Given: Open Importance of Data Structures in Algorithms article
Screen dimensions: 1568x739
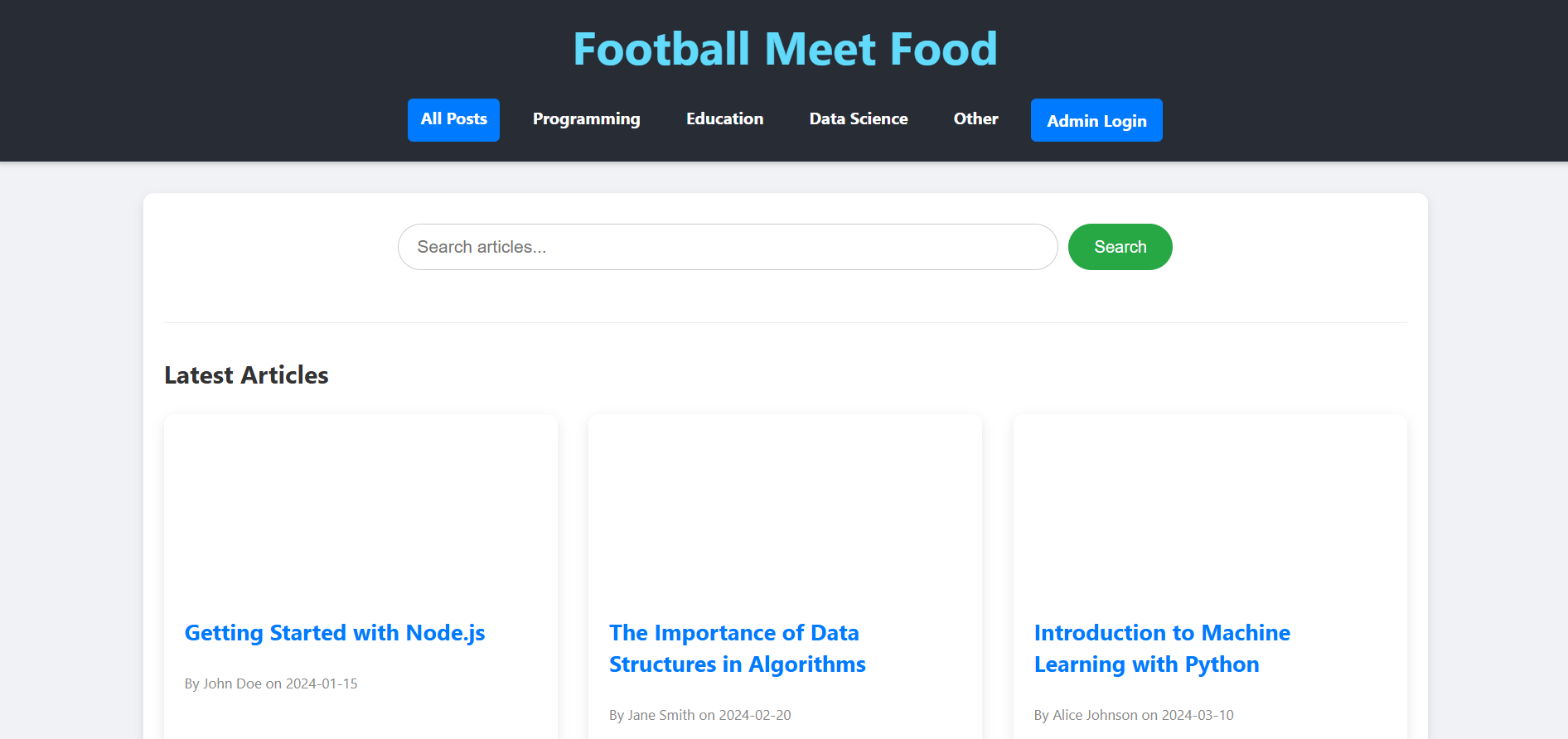Looking at the screenshot, I should tap(737, 649).
